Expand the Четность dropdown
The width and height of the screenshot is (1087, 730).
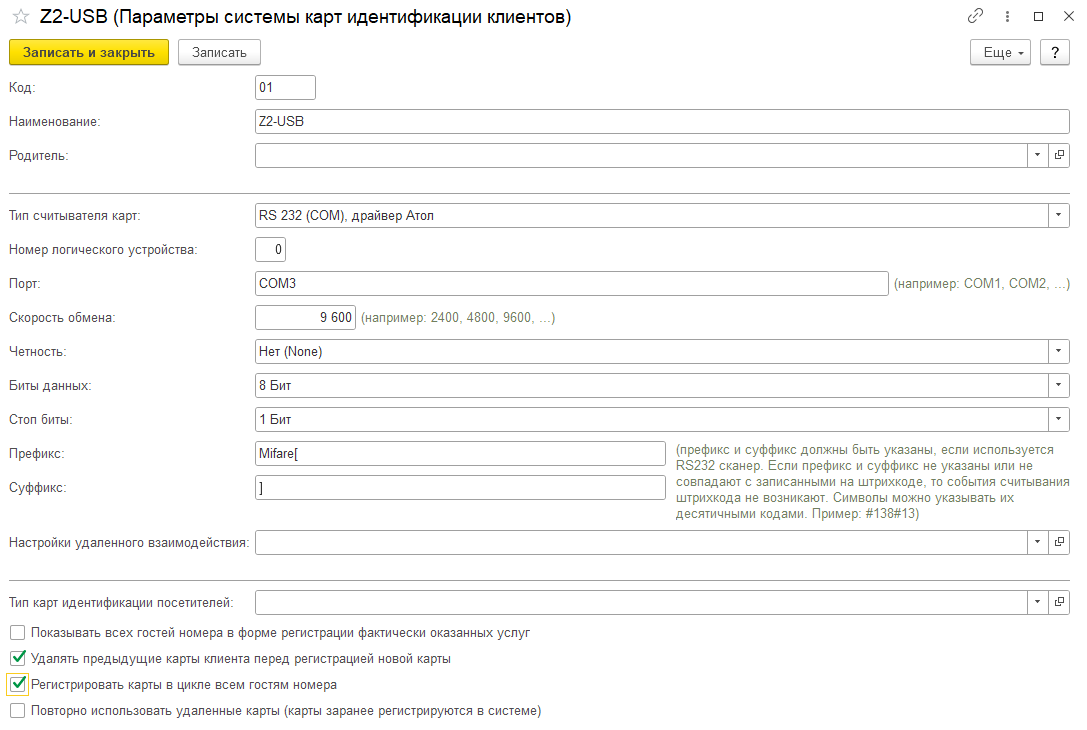(x=1059, y=351)
